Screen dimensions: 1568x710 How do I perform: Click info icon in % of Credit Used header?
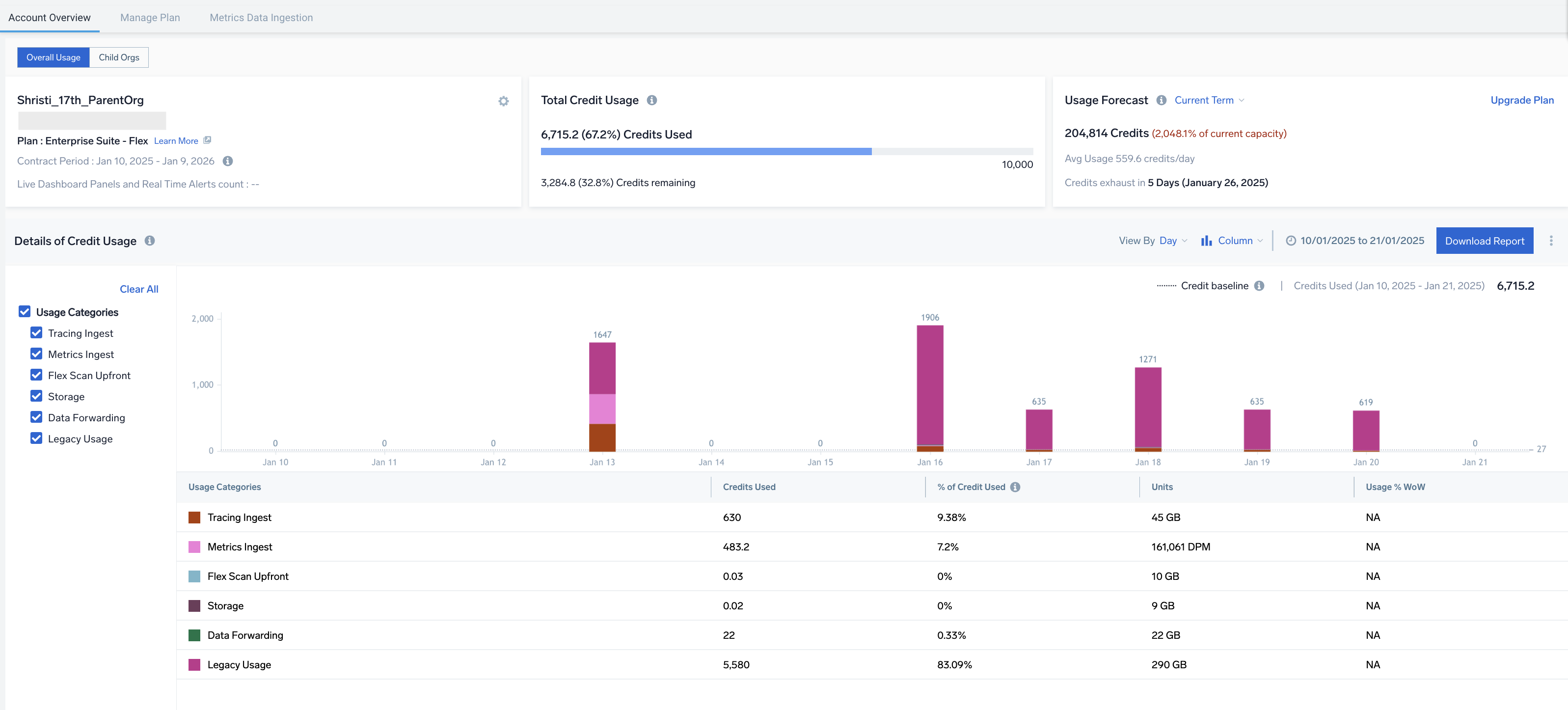[1015, 487]
